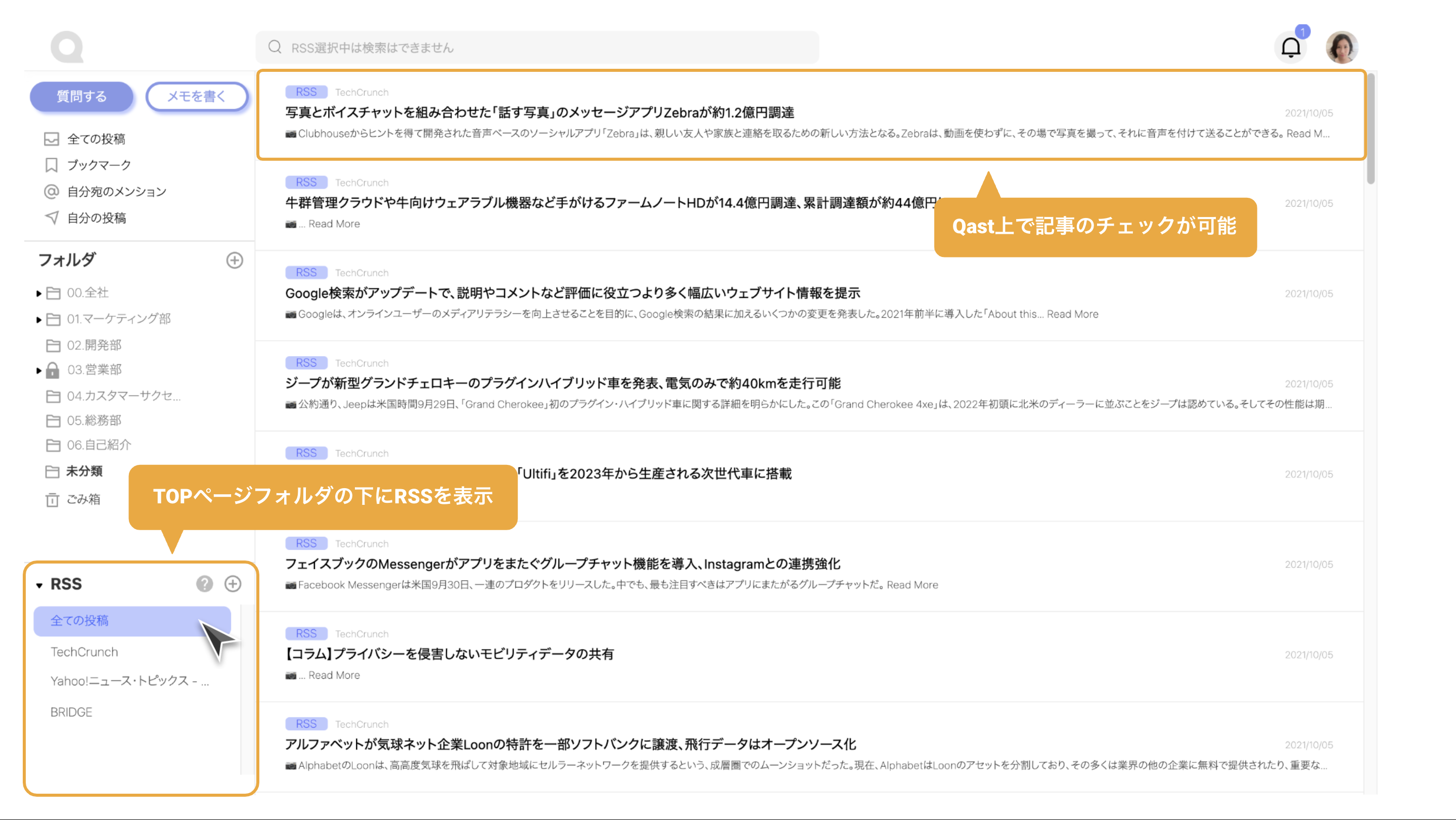This screenshot has height=820, width=1456.
Task: Click the search magnifier icon
Action: [275, 47]
